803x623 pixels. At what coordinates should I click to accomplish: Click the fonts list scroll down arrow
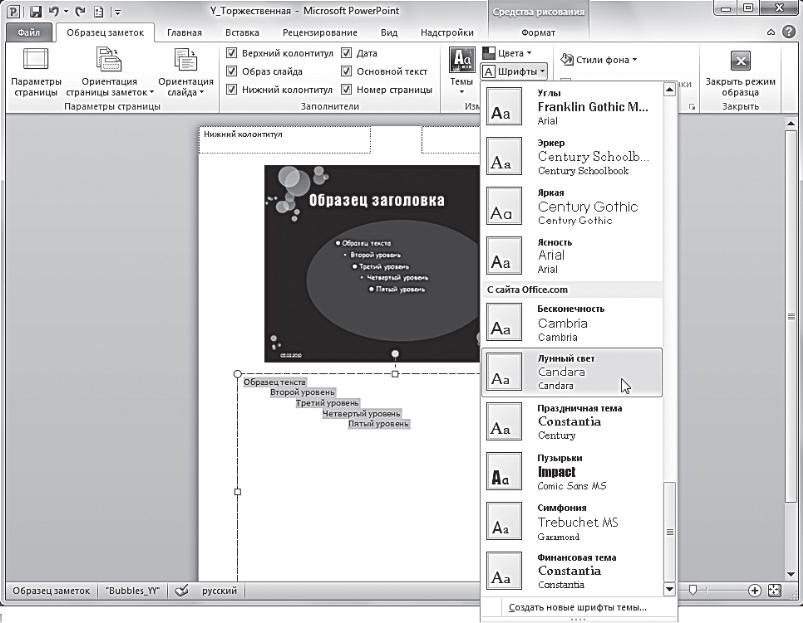click(669, 589)
